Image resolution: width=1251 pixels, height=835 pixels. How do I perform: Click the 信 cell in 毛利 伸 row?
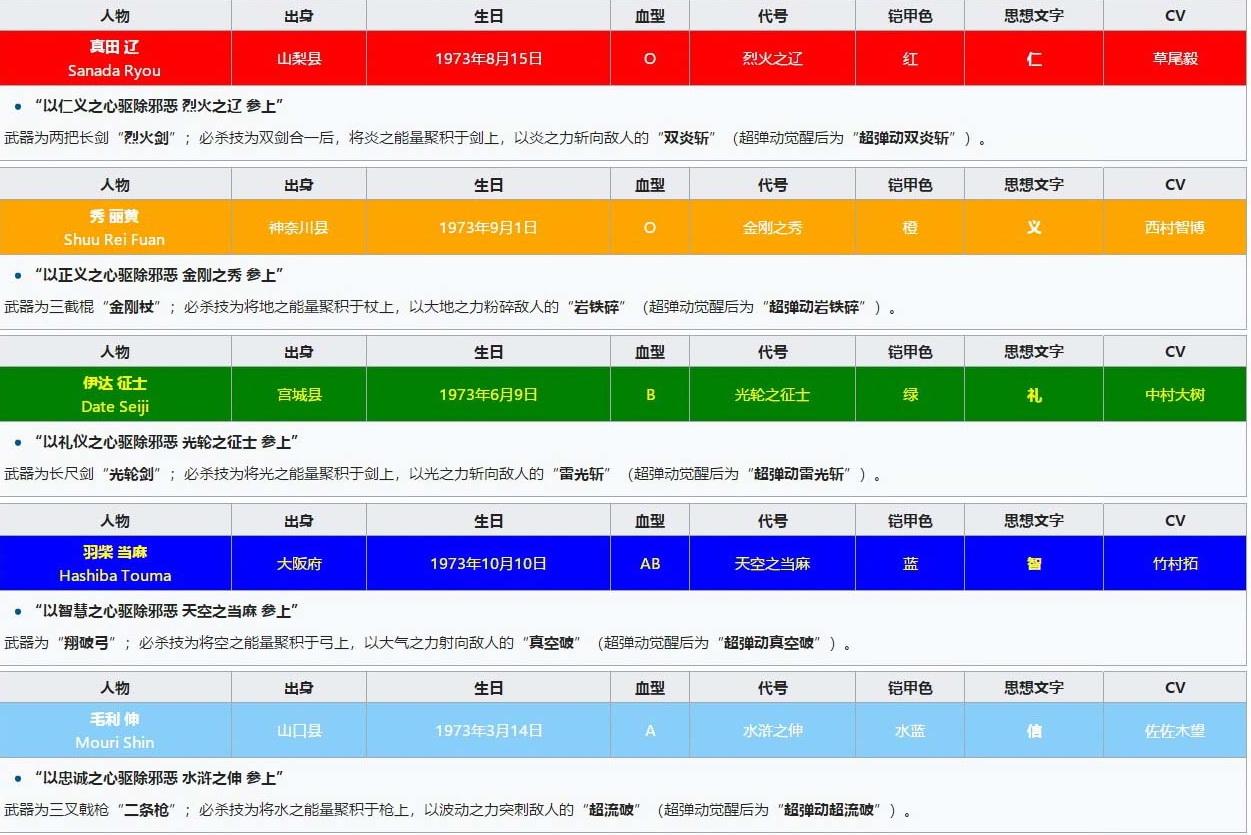click(x=1034, y=730)
